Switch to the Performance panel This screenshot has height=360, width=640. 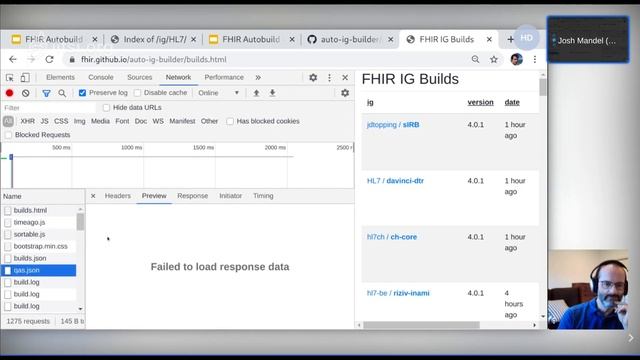click(x=224, y=78)
